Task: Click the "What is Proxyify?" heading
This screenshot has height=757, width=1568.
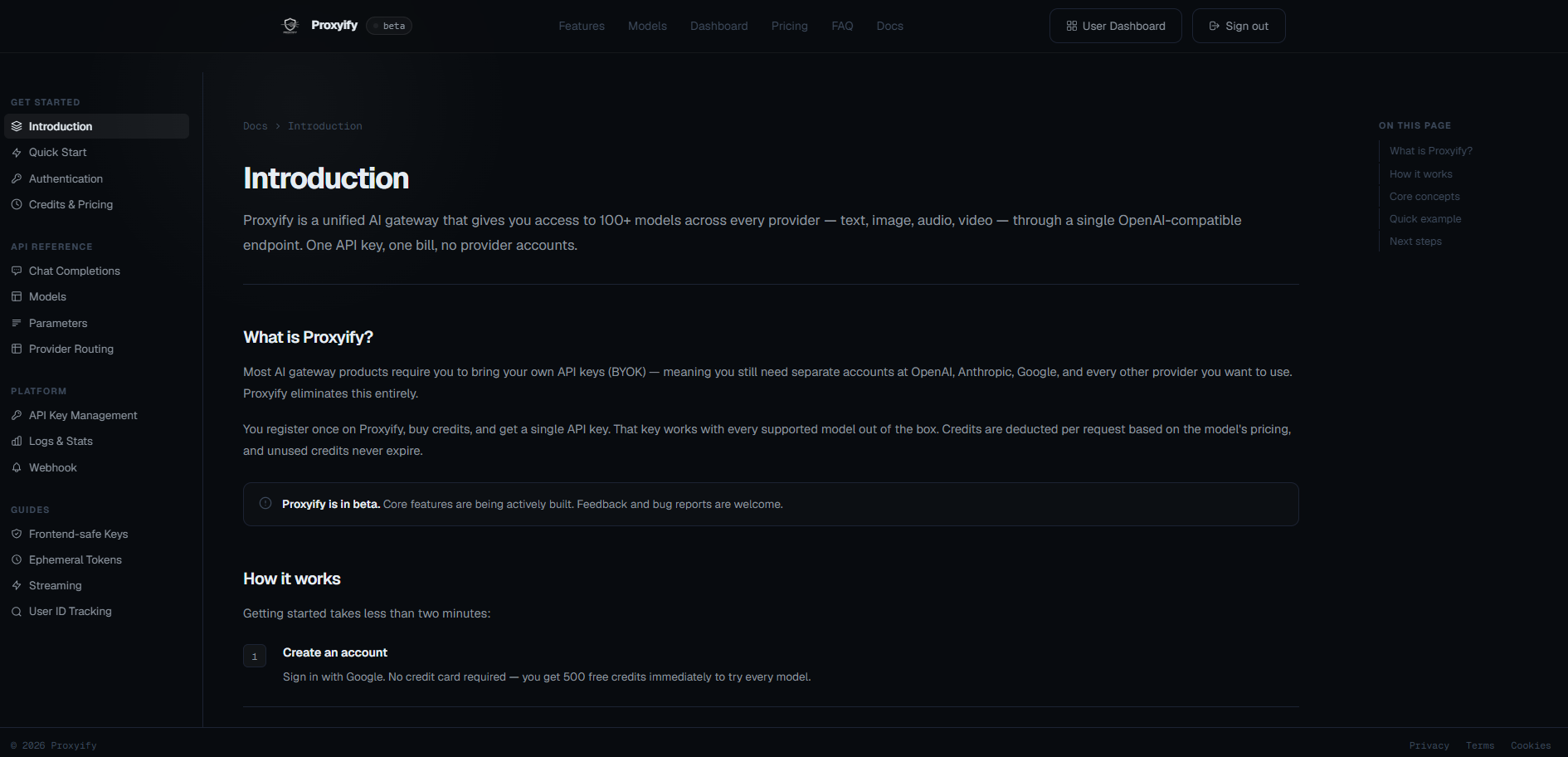Action: [x=308, y=337]
